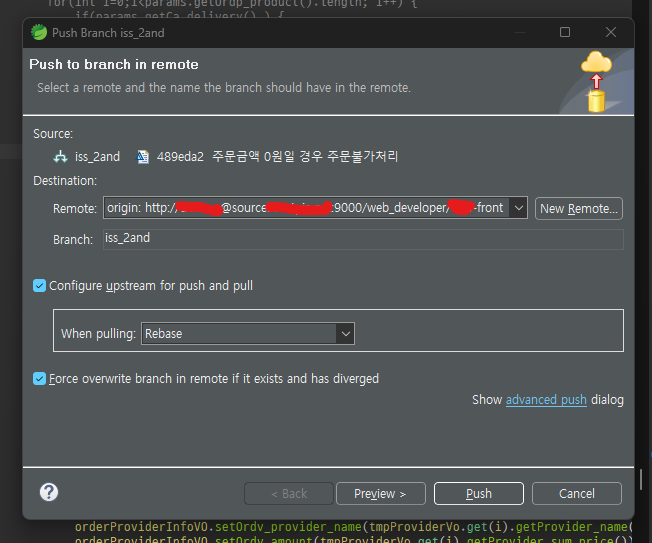The height and width of the screenshot is (543, 652).
Task: Select the Remote origin URL combo box
Action: 315,207
